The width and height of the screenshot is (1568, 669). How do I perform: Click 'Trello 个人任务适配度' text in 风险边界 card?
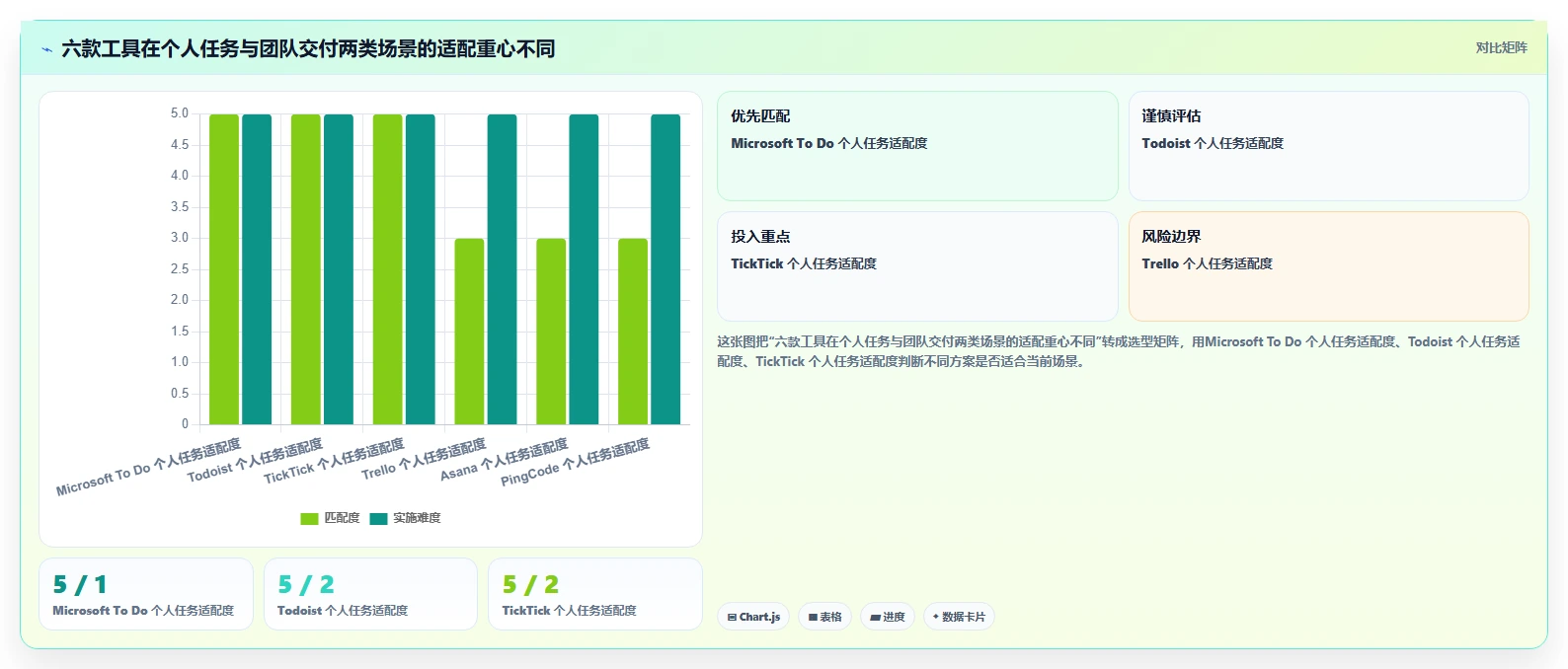pyautogui.click(x=1207, y=263)
